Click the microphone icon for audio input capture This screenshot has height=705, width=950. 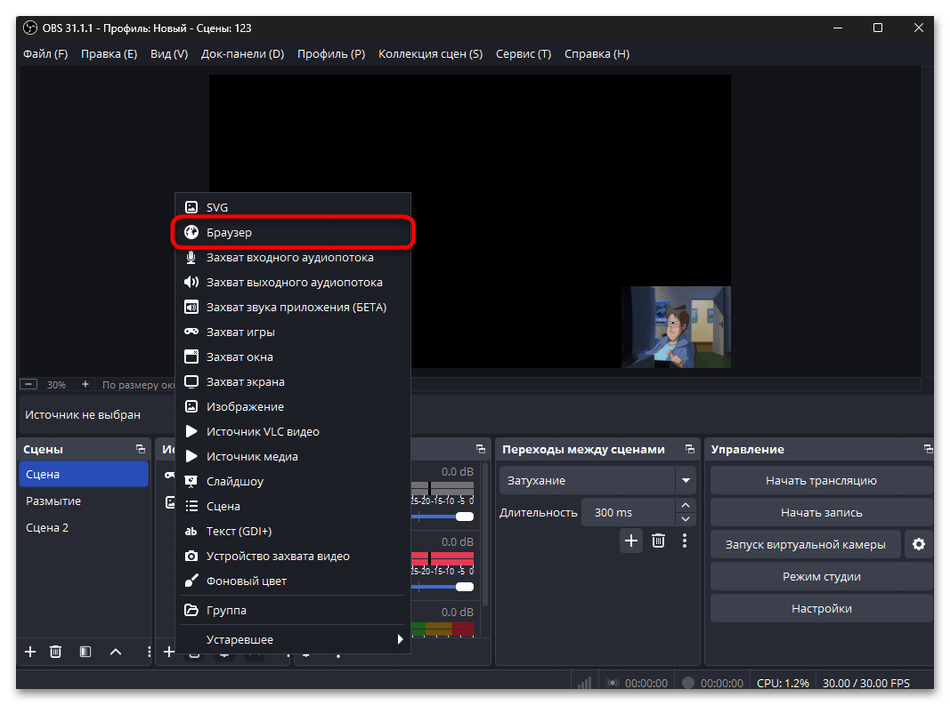click(x=191, y=257)
